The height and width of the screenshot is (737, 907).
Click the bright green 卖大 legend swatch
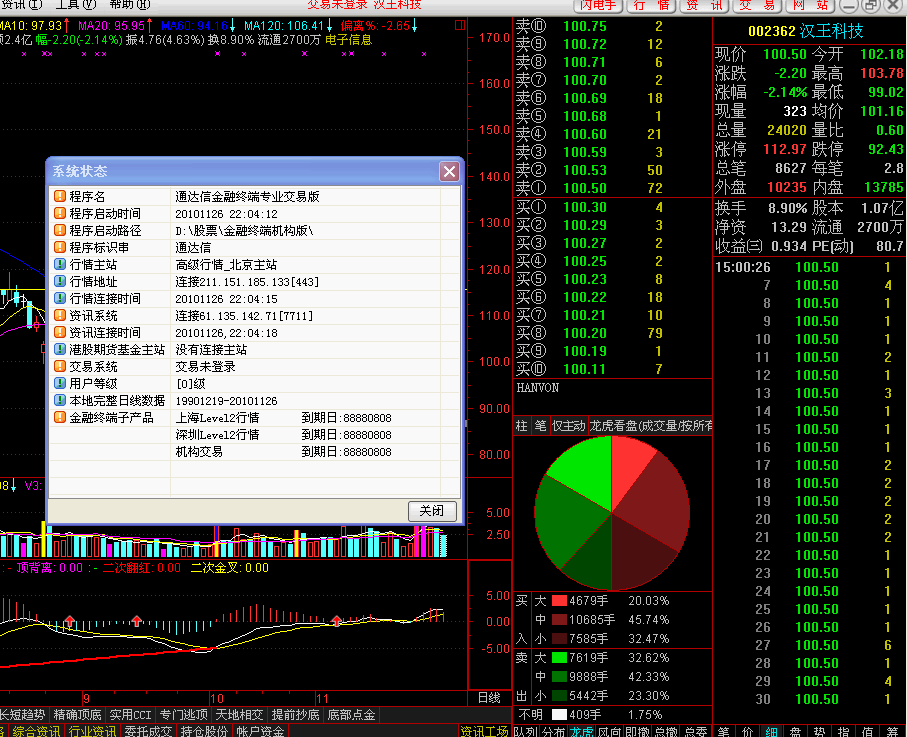coord(559,657)
